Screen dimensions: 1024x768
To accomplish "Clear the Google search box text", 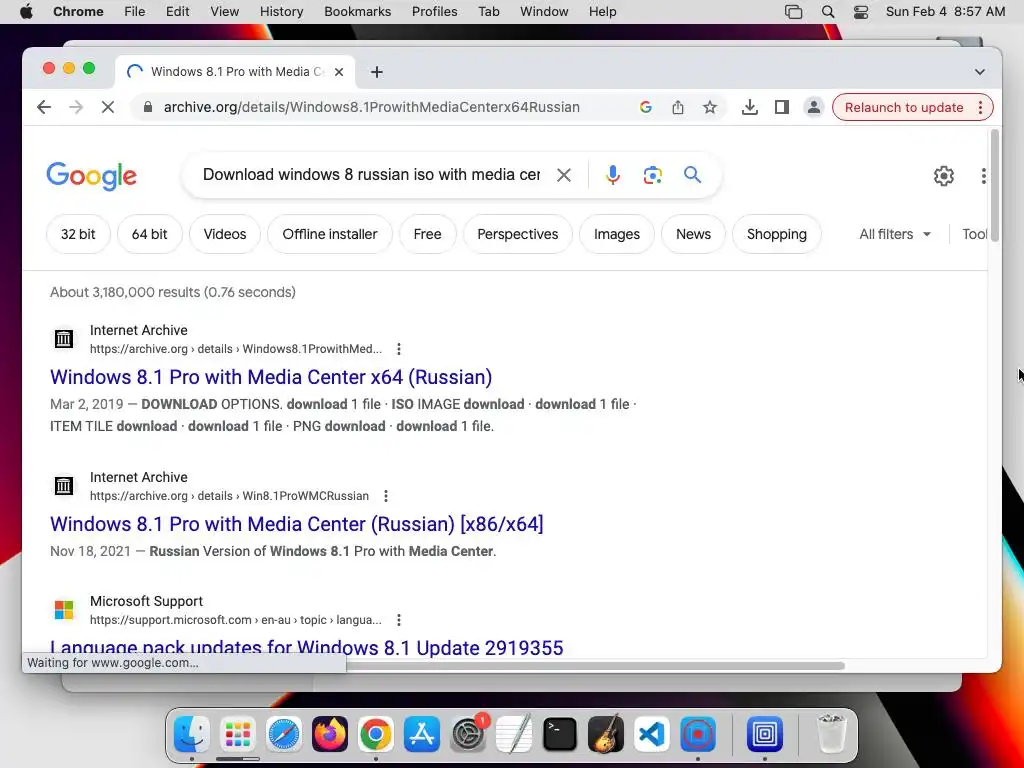I will [564, 175].
